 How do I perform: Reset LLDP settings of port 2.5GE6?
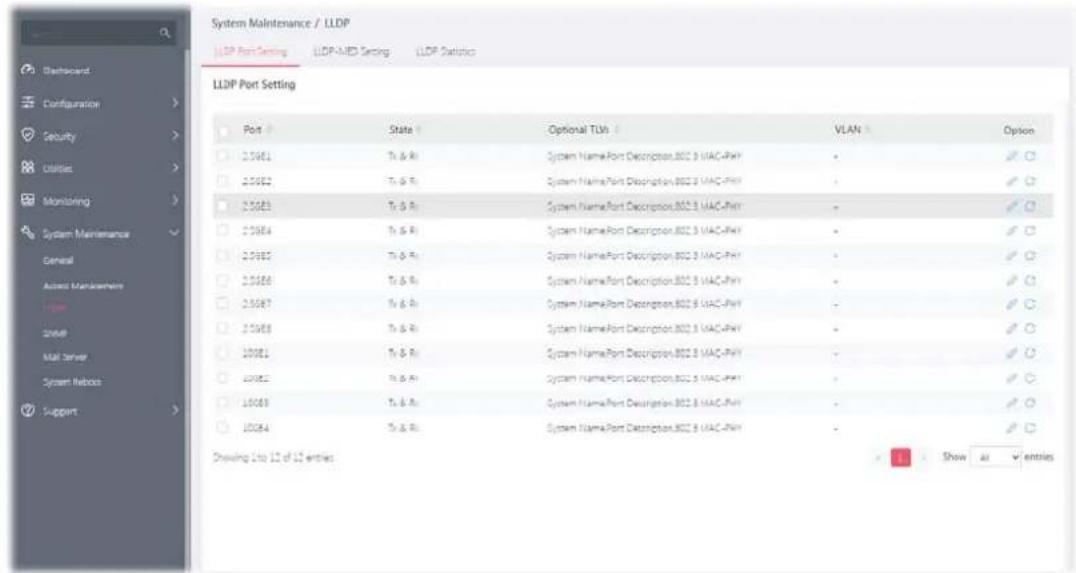[1030, 280]
